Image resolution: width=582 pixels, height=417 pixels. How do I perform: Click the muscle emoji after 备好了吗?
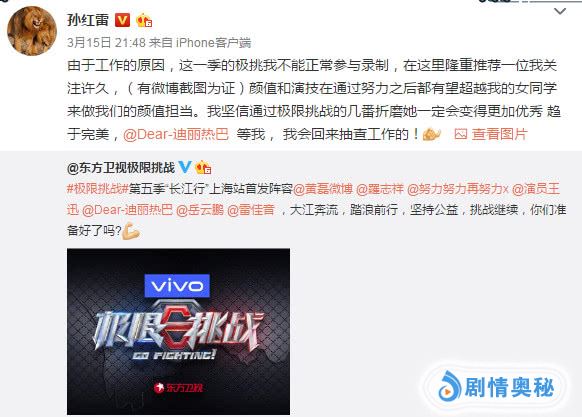(x=131, y=231)
